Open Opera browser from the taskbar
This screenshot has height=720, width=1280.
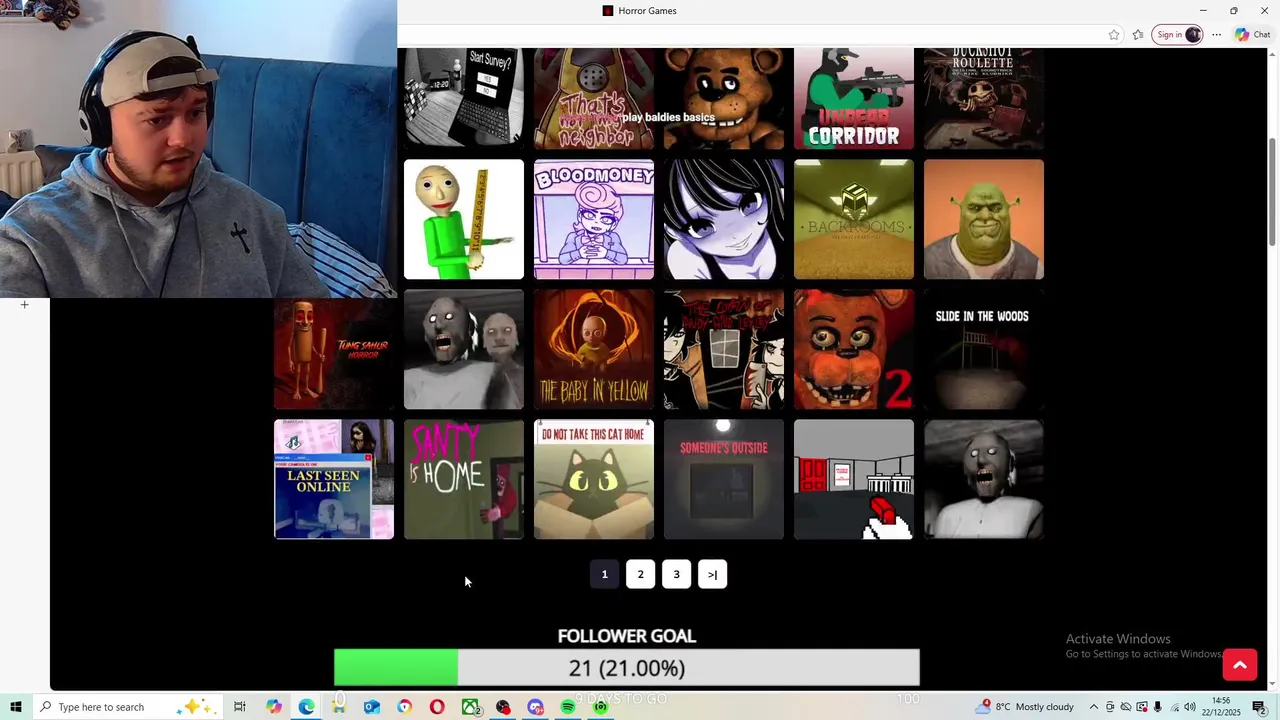pyautogui.click(x=437, y=707)
